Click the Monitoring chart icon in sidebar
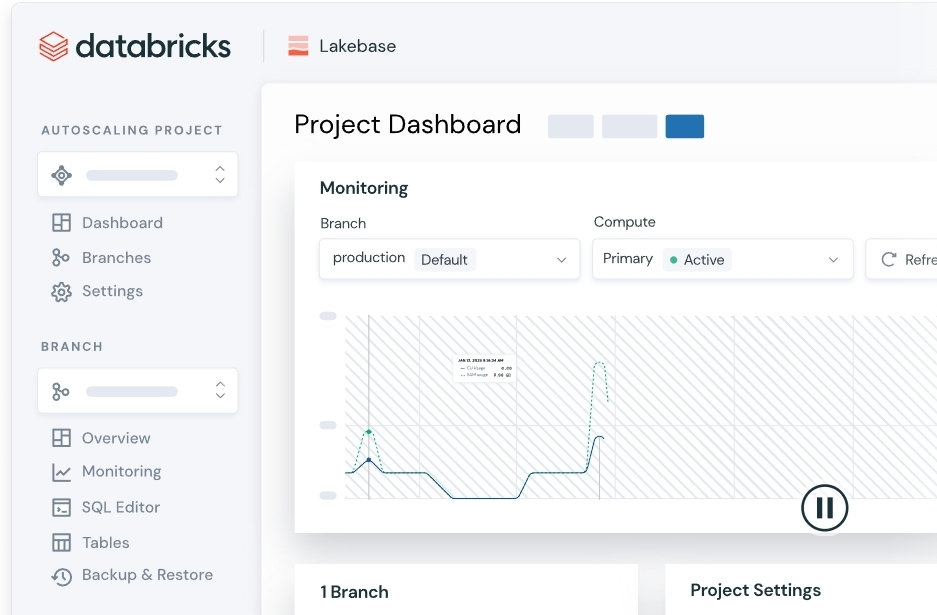The height and width of the screenshot is (615, 937). coord(61,472)
